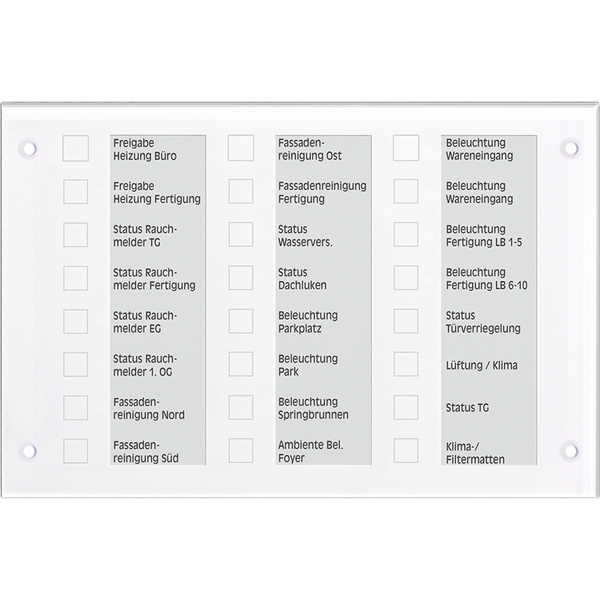This screenshot has height=600, width=600.
Task: Toggle the square for Beleuchtung Fertigung LB 6-10
Action: point(406,278)
